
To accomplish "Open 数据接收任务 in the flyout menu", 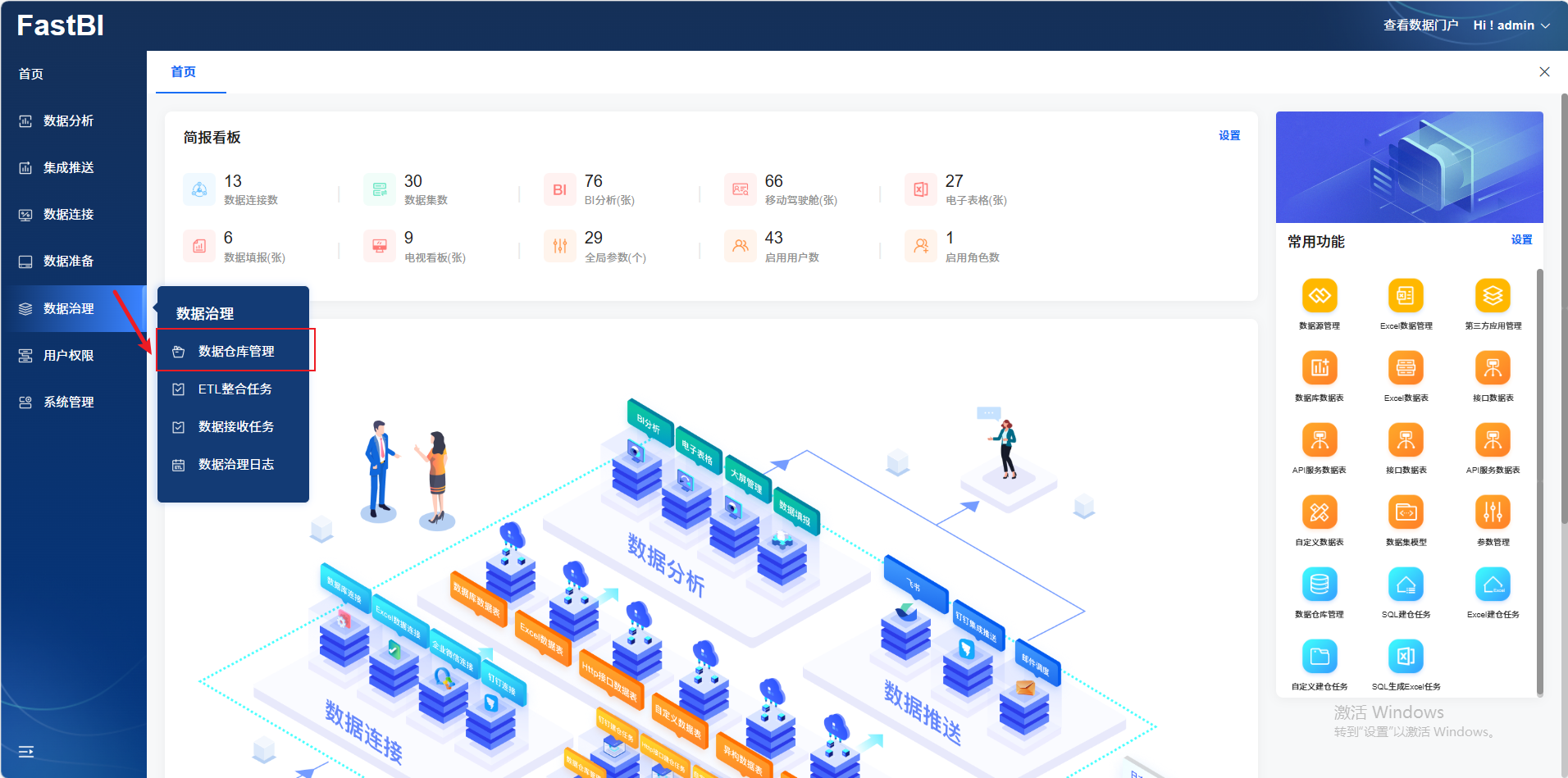I will pos(235,427).
